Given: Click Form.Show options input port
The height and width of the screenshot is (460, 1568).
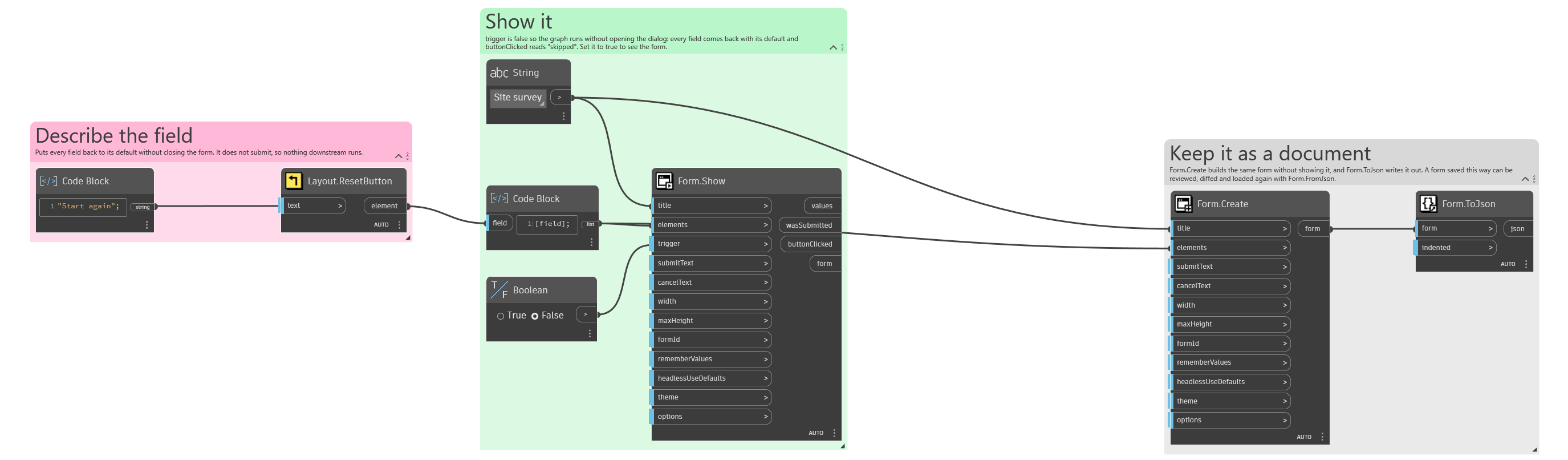Looking at the screenshot, I should click(x=710, y=417).
